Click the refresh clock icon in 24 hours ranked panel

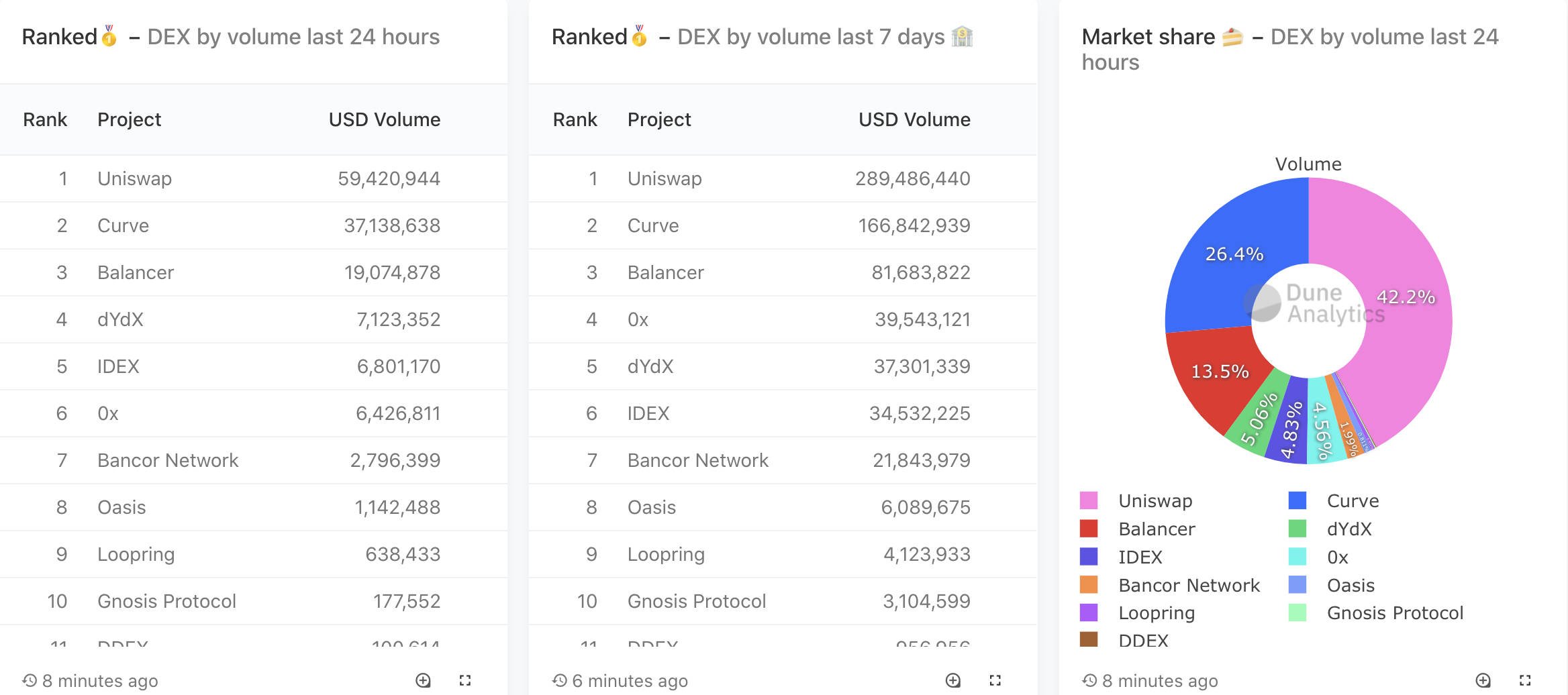coord(30,680)
